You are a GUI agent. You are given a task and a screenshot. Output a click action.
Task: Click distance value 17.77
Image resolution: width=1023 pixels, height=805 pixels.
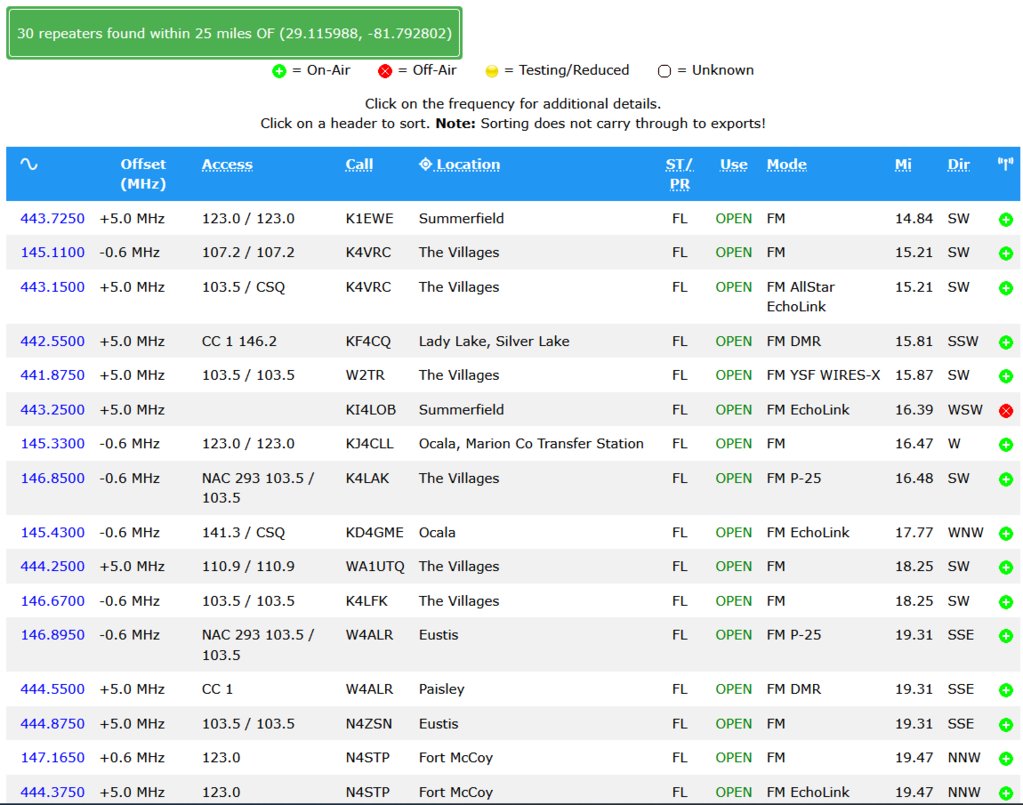(913, 532)
